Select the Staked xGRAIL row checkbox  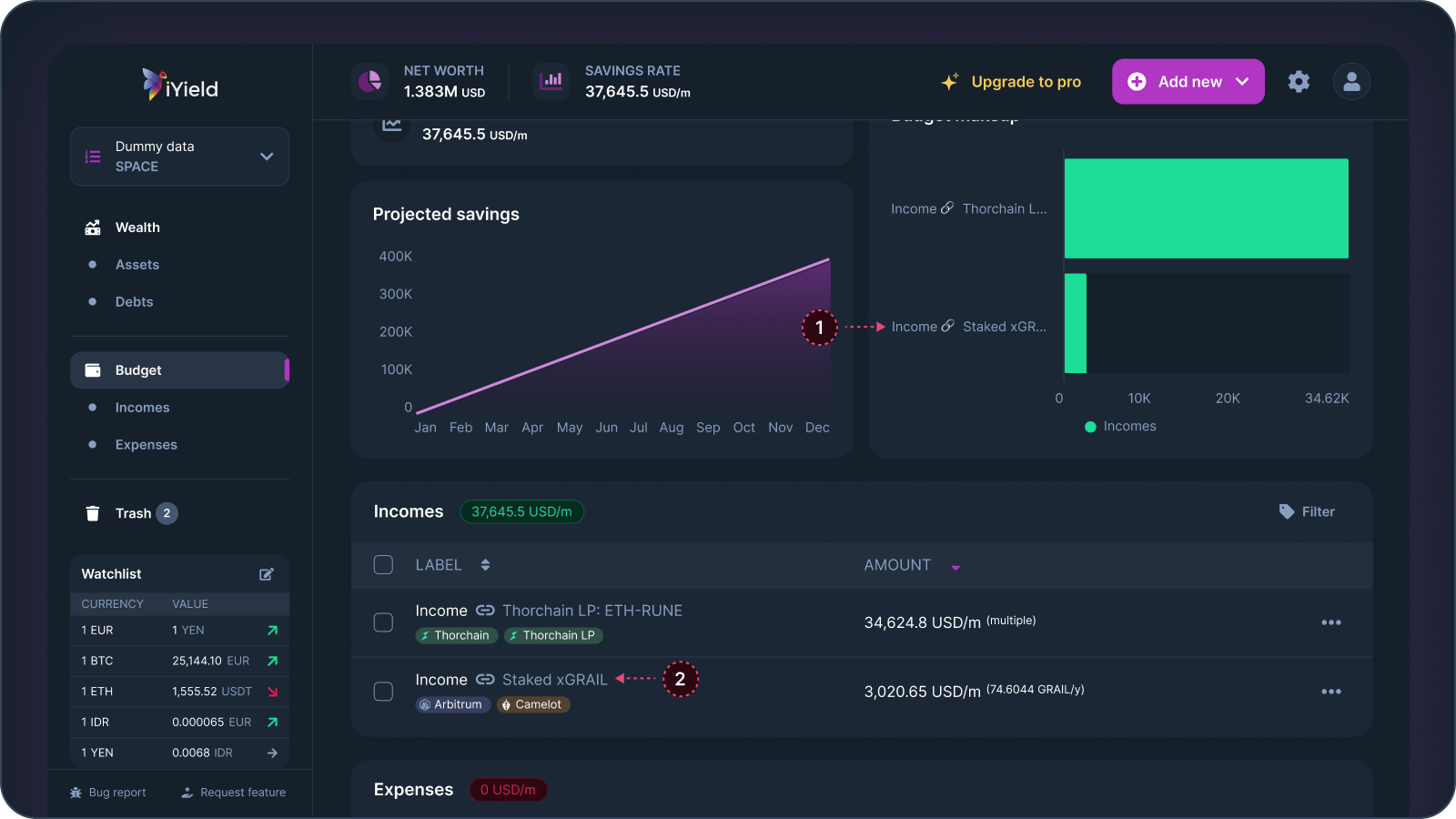click(383, 692)
